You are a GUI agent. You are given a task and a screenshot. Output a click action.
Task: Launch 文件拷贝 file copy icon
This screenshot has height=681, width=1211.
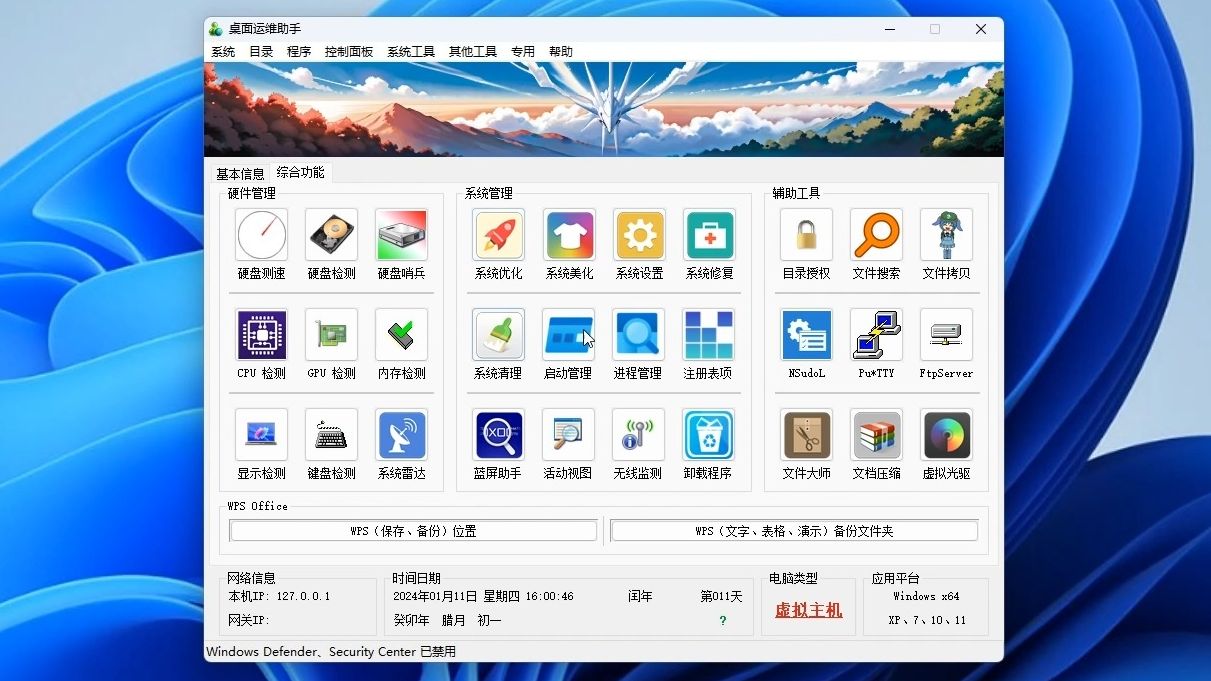point(947,235)
